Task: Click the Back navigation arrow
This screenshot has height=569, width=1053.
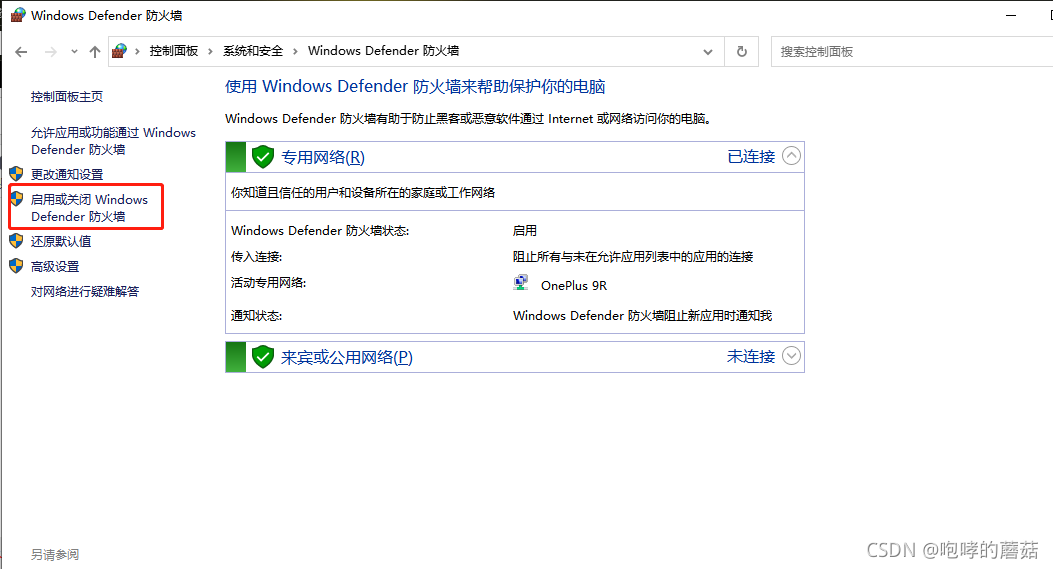Action: (x=21, y=52)
